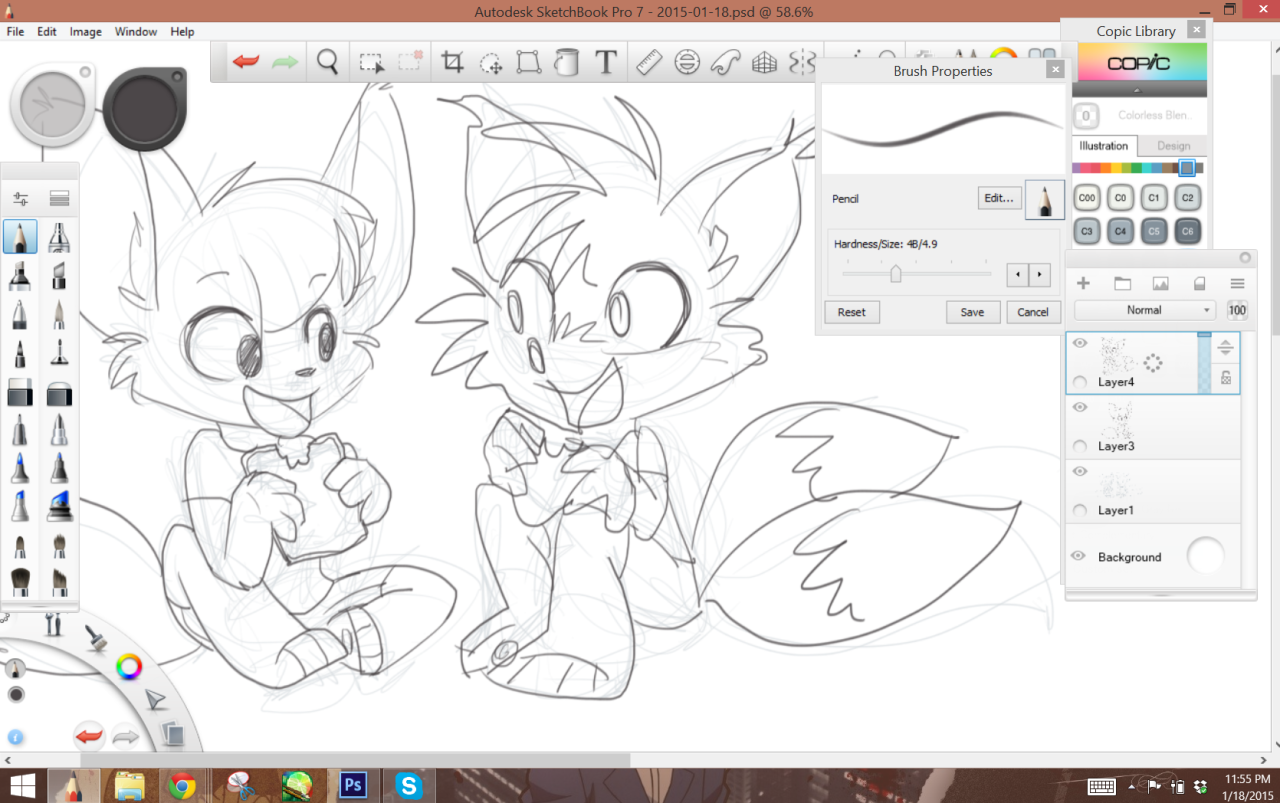
Task: Pick Copic color swatch C00
Action: pos(1088,198)
